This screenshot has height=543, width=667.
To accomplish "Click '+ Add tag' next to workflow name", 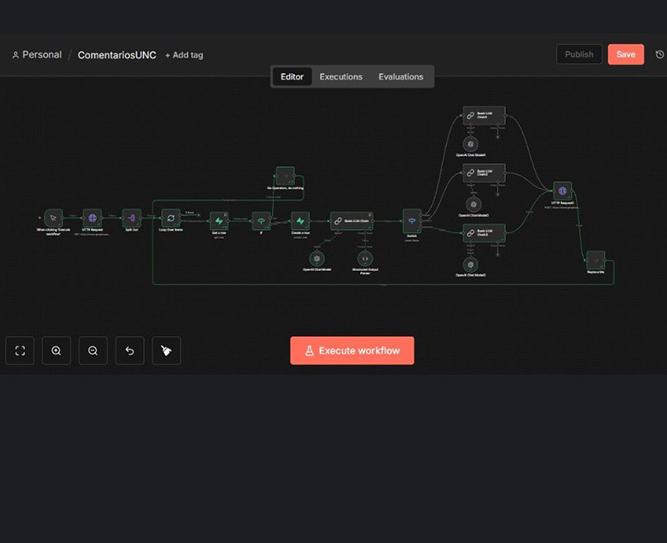I will click(184, 55).
